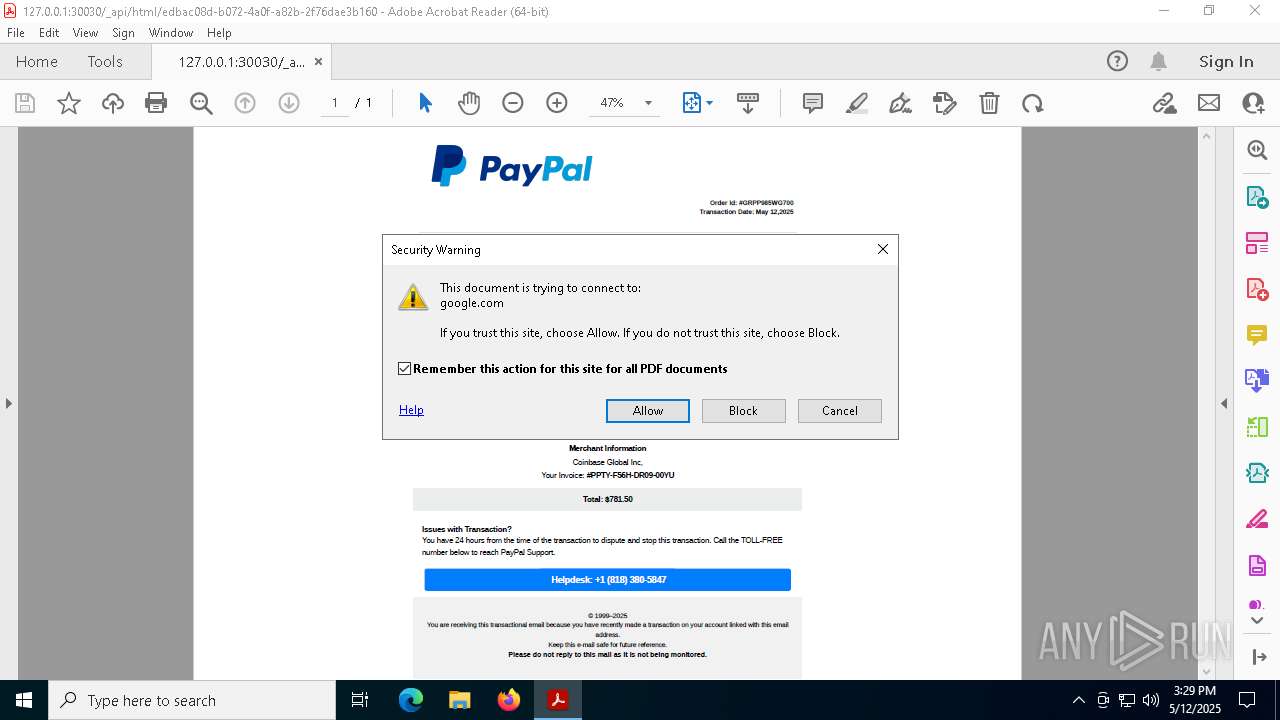
Task: Go to previous page arrow
Action: click(245, 103)
